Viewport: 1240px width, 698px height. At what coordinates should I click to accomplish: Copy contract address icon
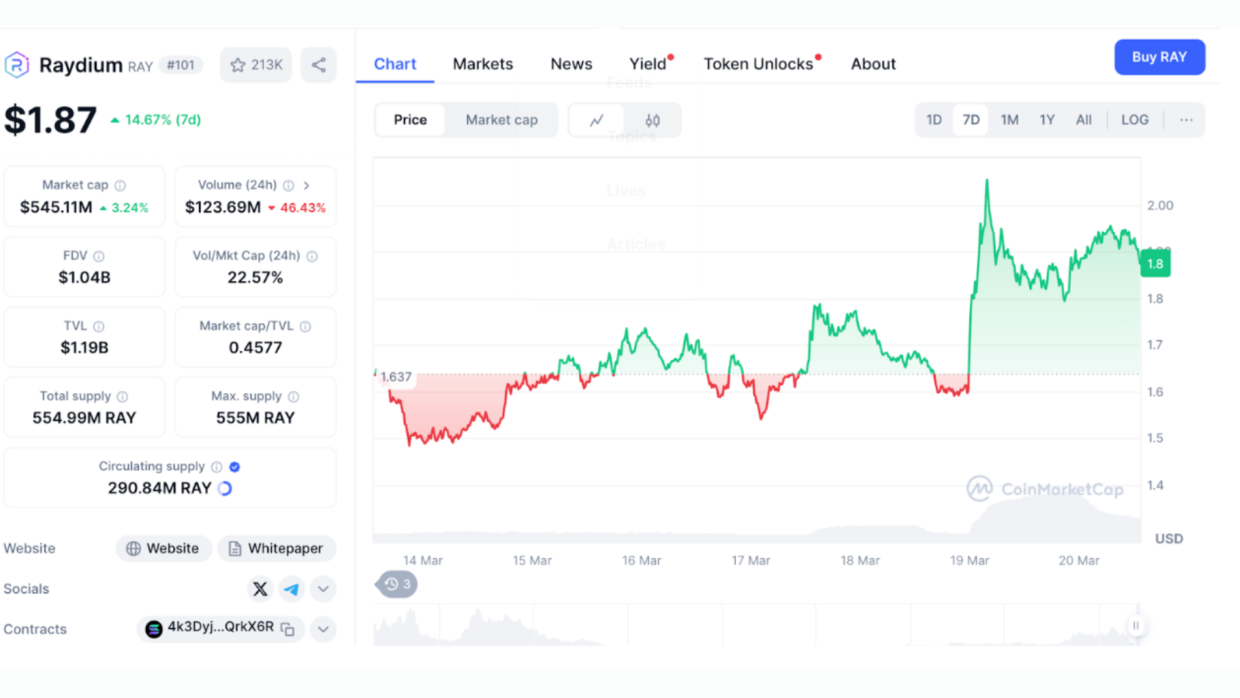coord(288,629)
